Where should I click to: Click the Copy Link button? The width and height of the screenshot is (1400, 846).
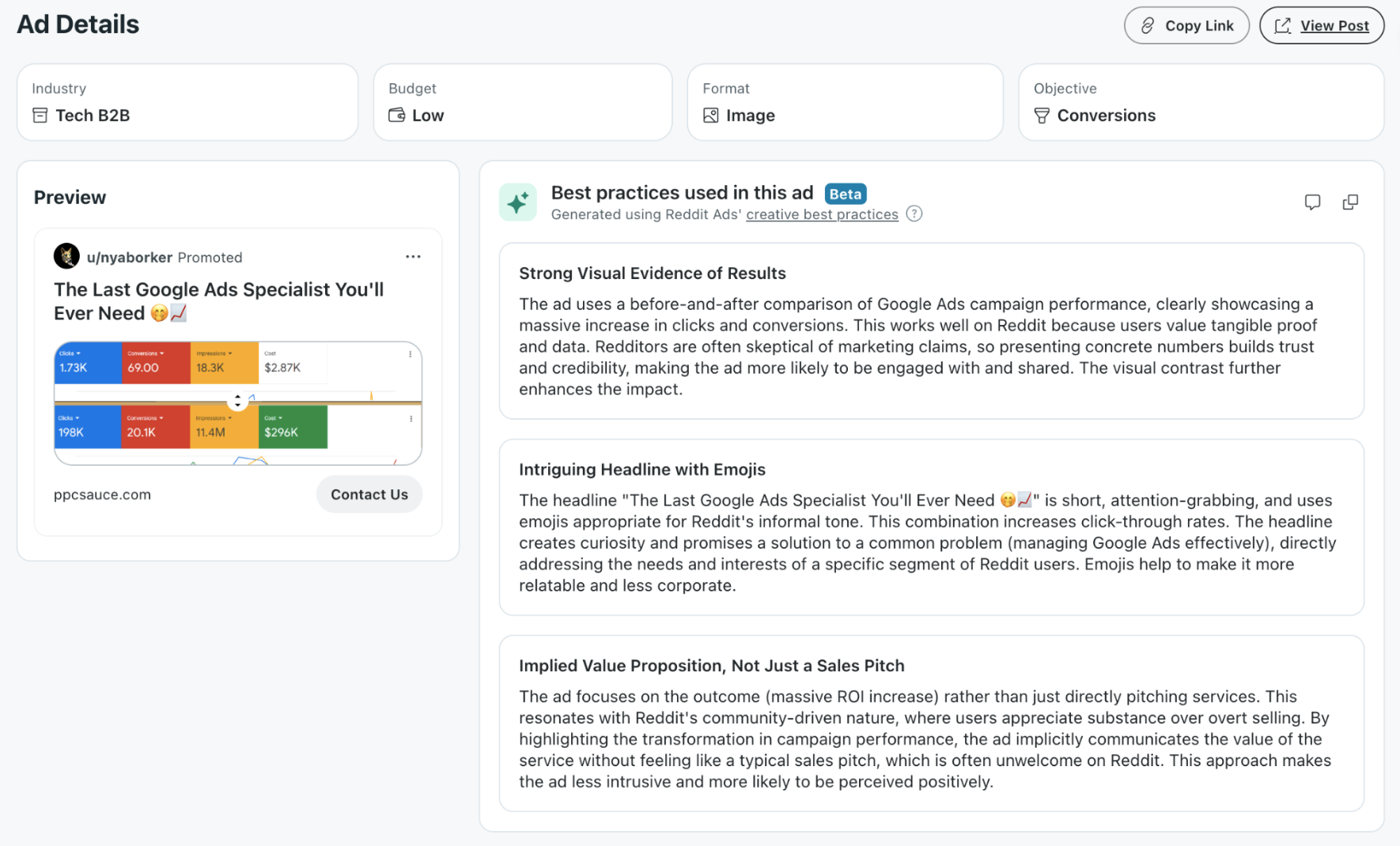click(x=1186, y=26)
